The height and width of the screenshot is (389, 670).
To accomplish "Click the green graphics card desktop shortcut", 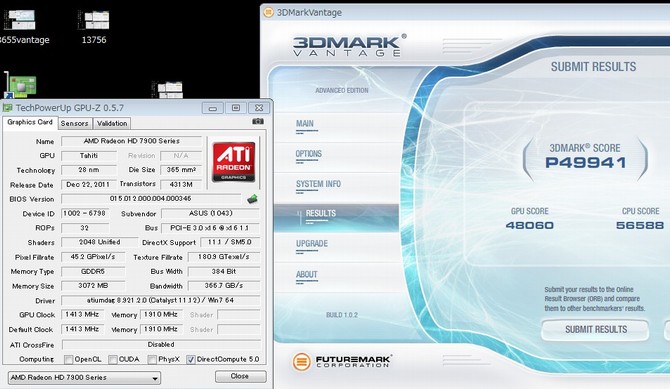I will [20, 86].
